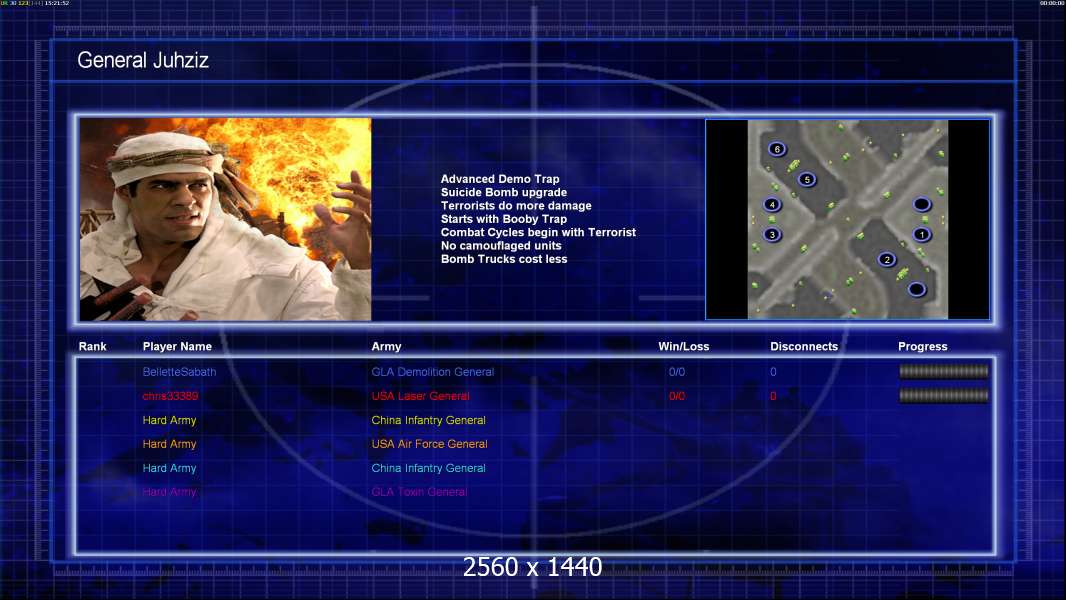Click the 15:21:52 clock readout
Screen dimensions: 1066x600
coord(57,3)
